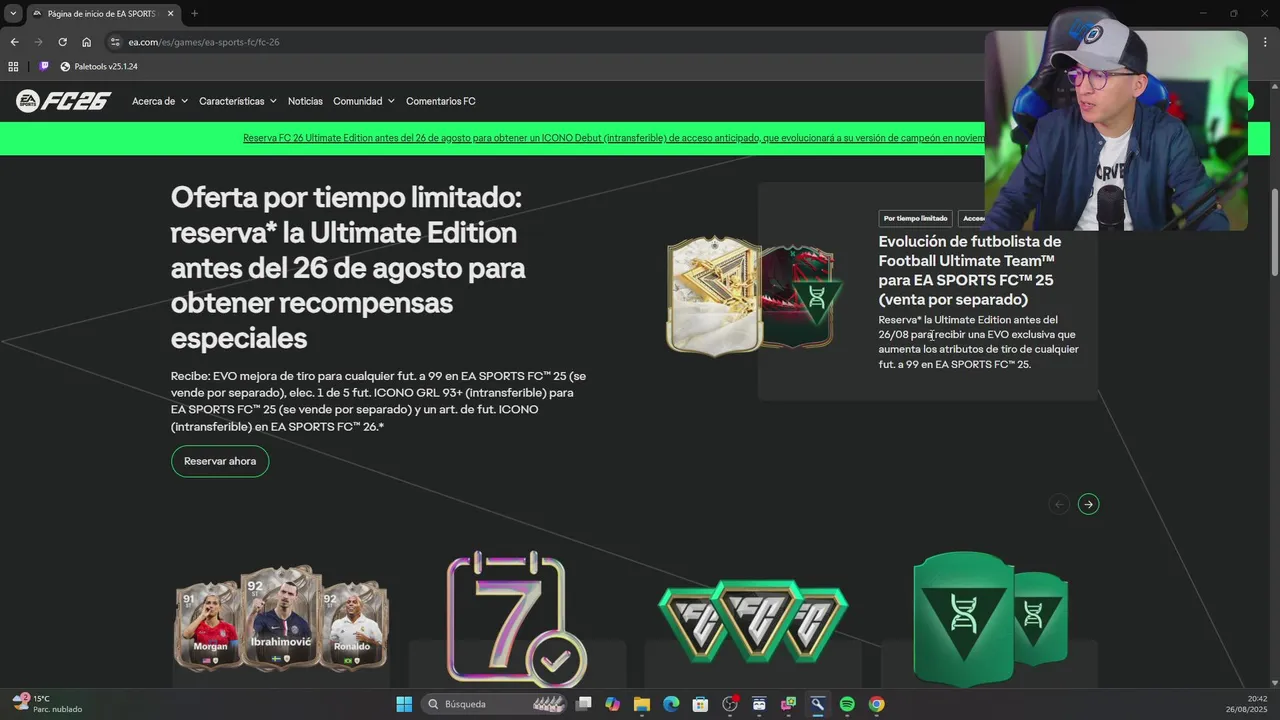Click the main headline Oferta por tiempo limitado
Screen dimensions: 1280x720
coord(348,267)
